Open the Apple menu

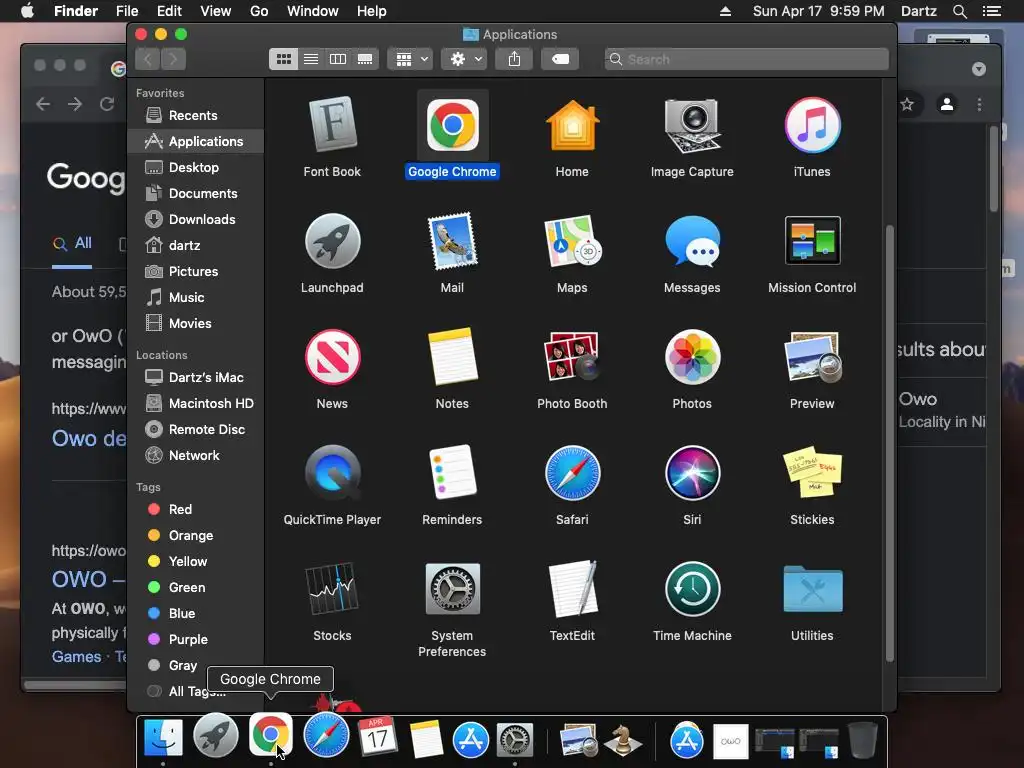27,11
